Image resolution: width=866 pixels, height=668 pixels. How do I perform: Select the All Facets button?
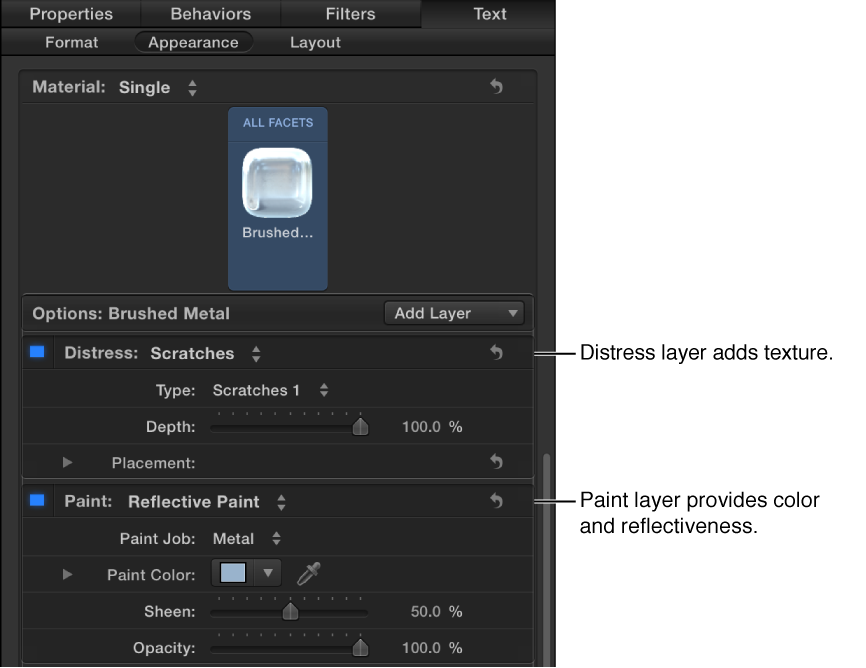point(277,122)
